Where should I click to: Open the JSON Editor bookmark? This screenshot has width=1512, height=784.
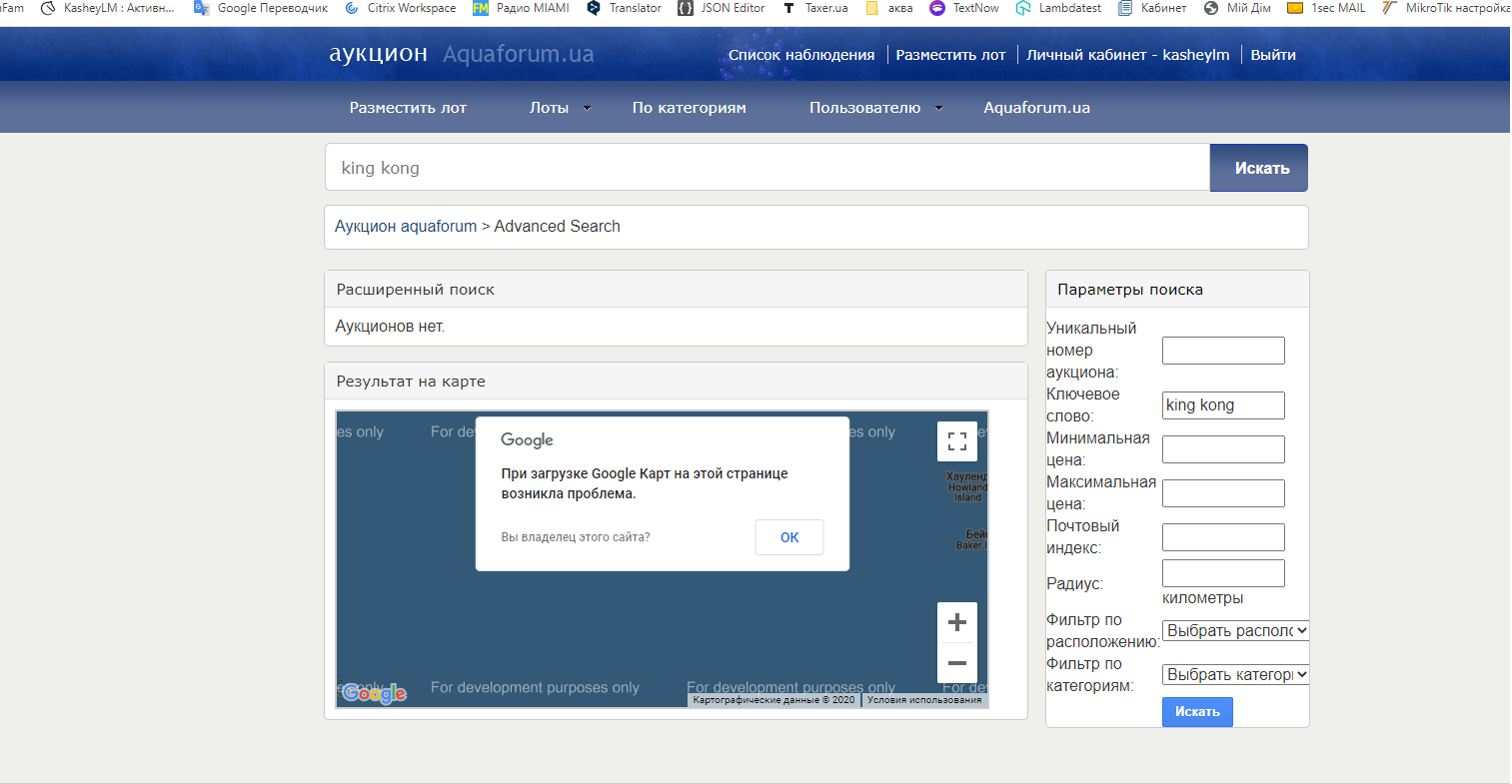pyautogui.click(x=722, y=8)
